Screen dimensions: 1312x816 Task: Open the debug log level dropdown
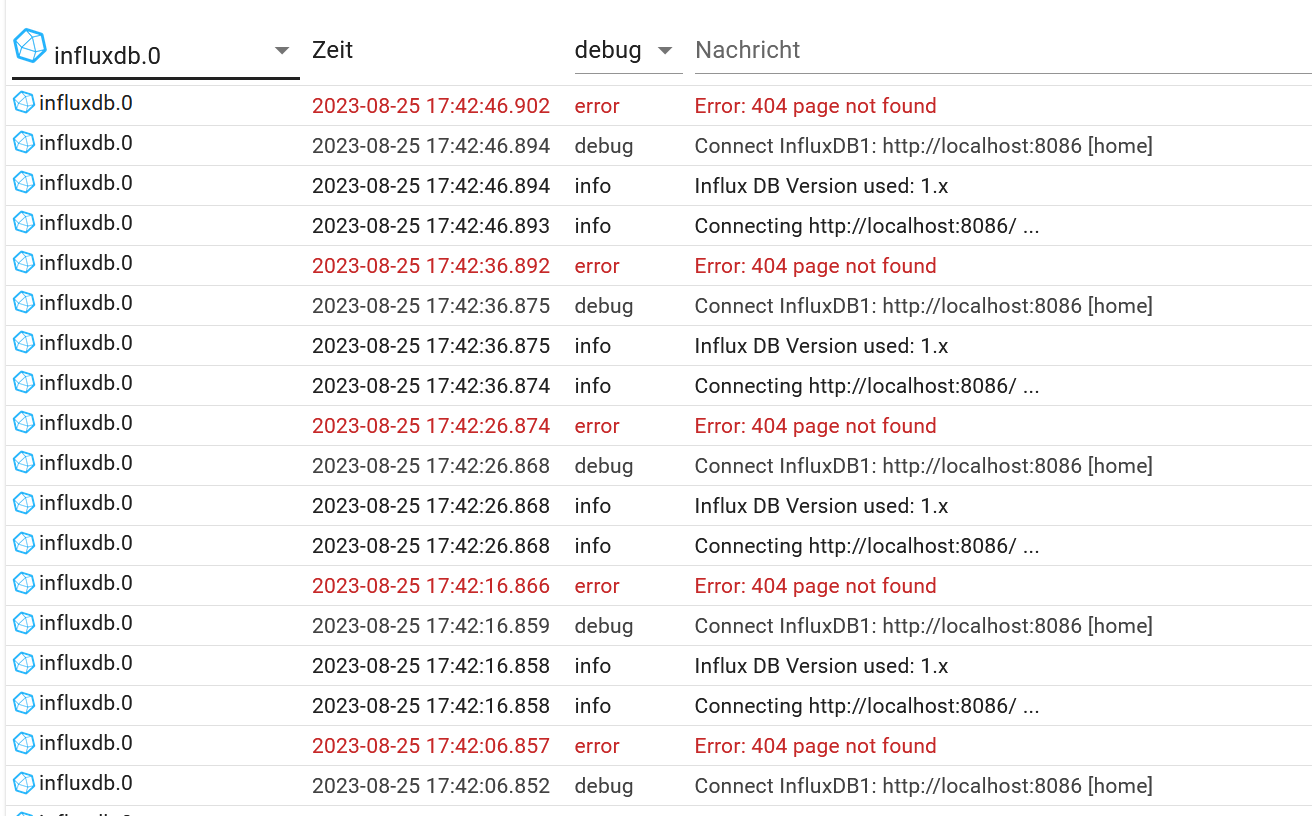click(608, 50)
